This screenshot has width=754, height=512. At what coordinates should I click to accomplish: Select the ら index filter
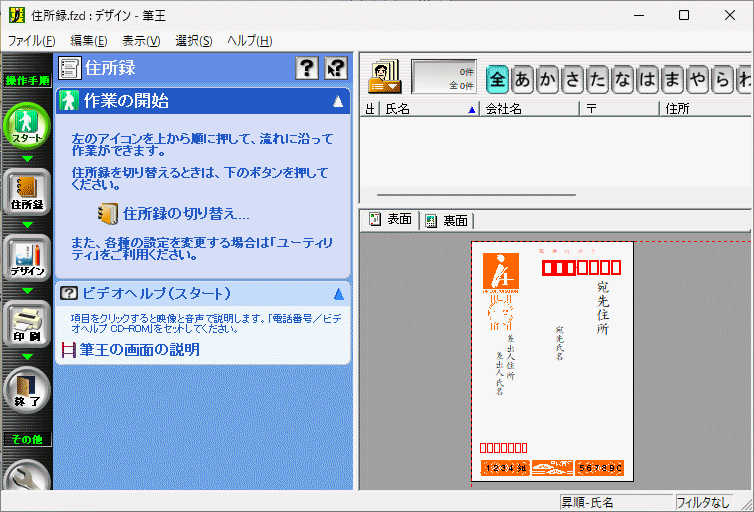pyautogui.click(x=723, y=79)
